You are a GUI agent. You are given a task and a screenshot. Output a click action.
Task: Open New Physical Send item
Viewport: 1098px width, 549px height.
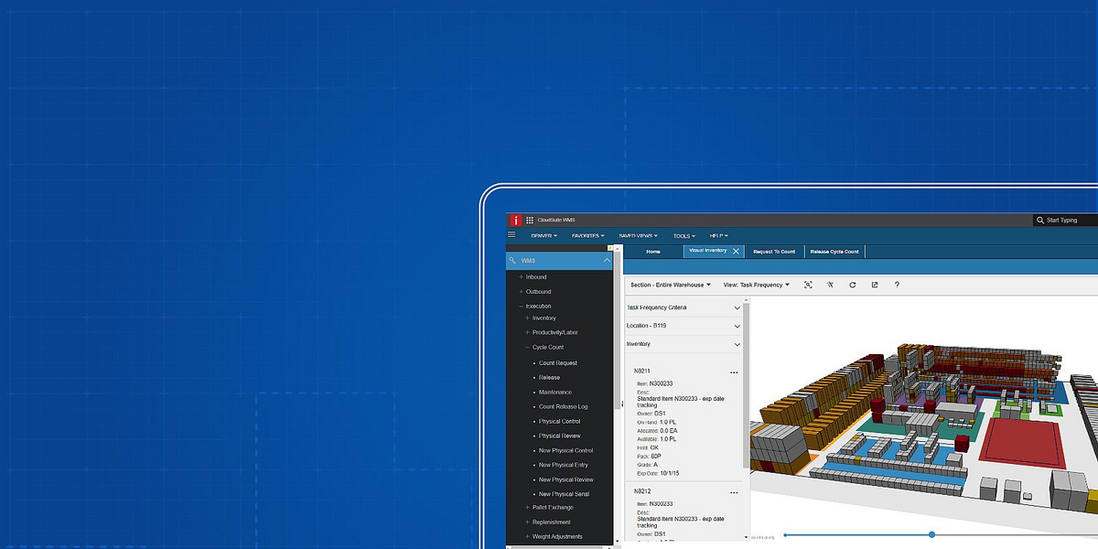coord(564,494)
